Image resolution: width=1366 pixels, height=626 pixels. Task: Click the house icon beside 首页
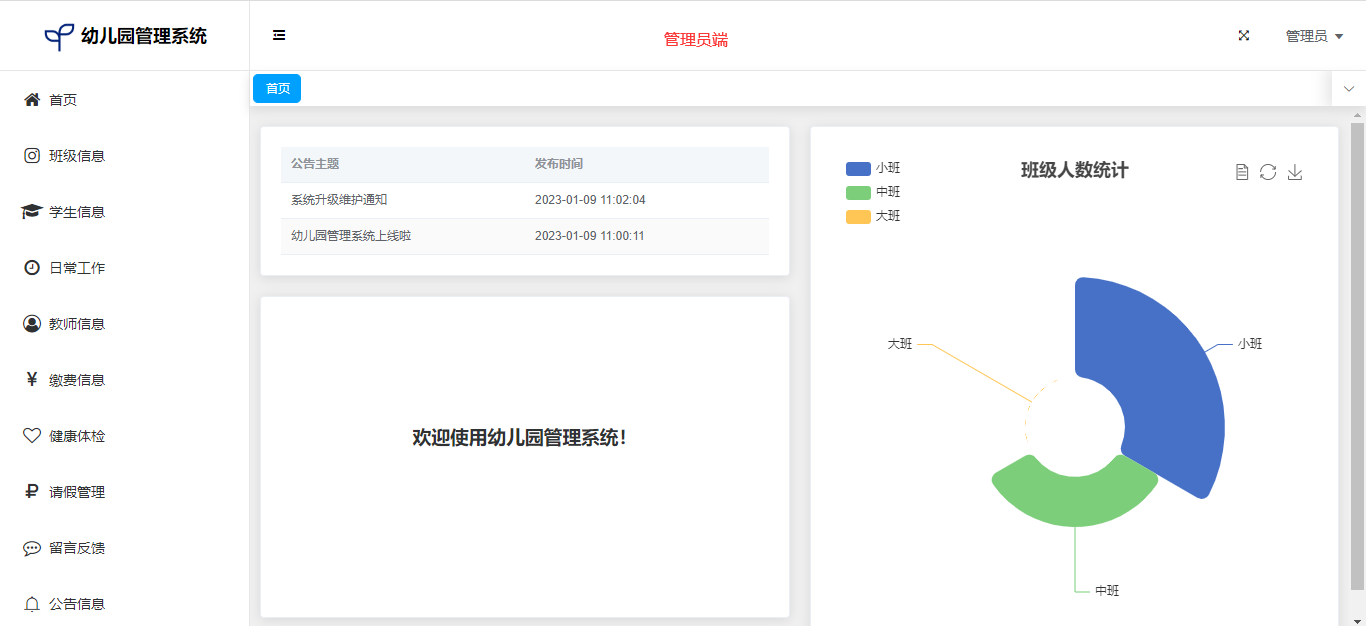pos(32,100)
